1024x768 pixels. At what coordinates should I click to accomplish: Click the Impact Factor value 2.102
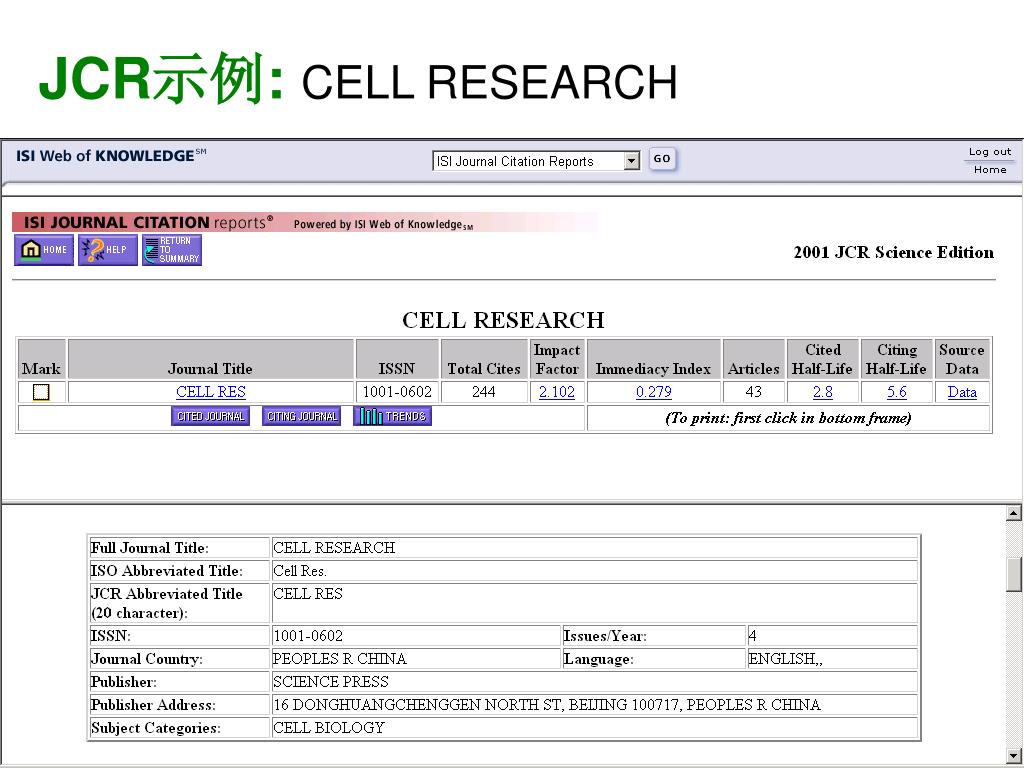557,392
